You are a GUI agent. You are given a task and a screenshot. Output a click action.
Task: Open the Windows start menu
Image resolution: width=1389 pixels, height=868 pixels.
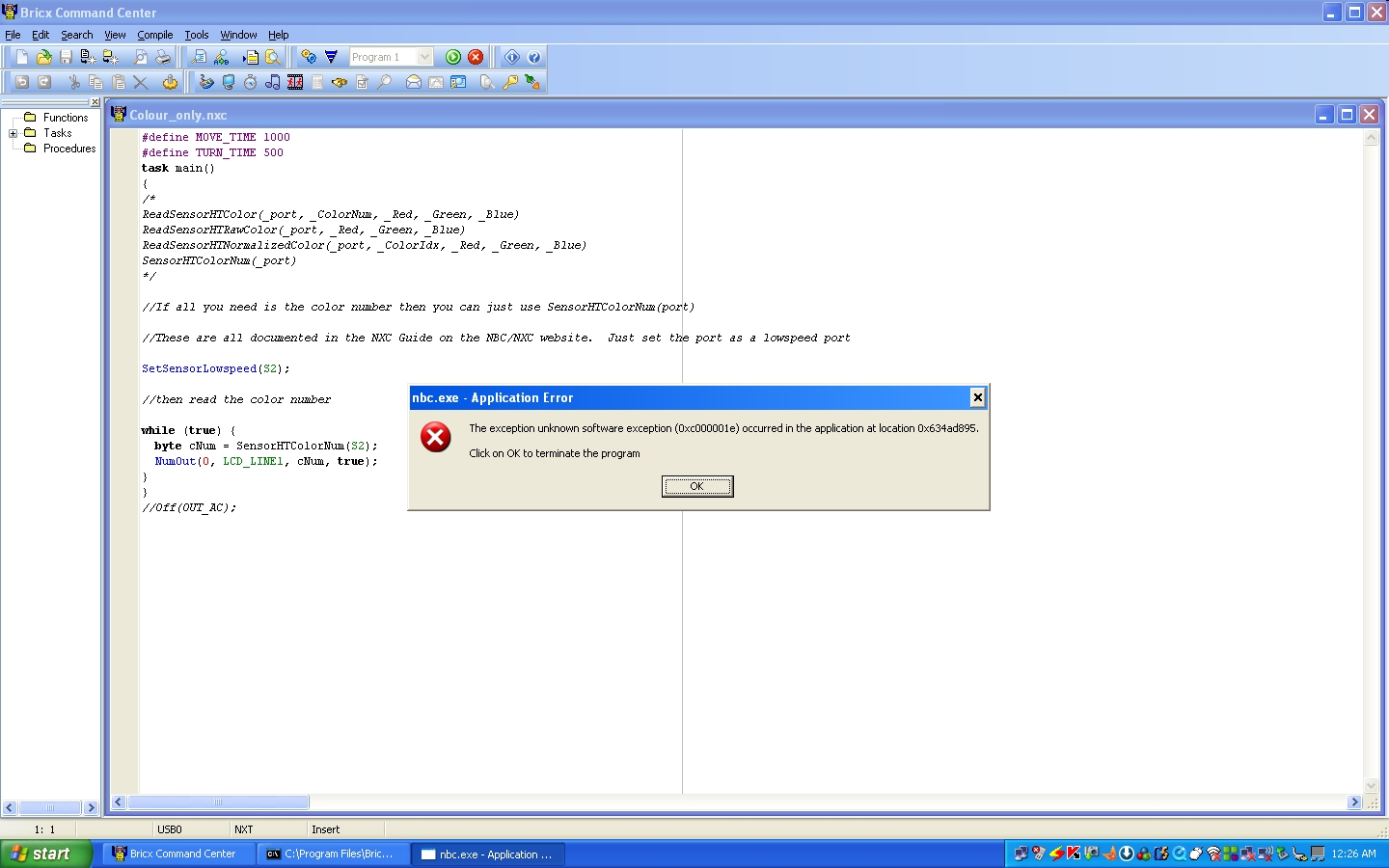[46, 854]
